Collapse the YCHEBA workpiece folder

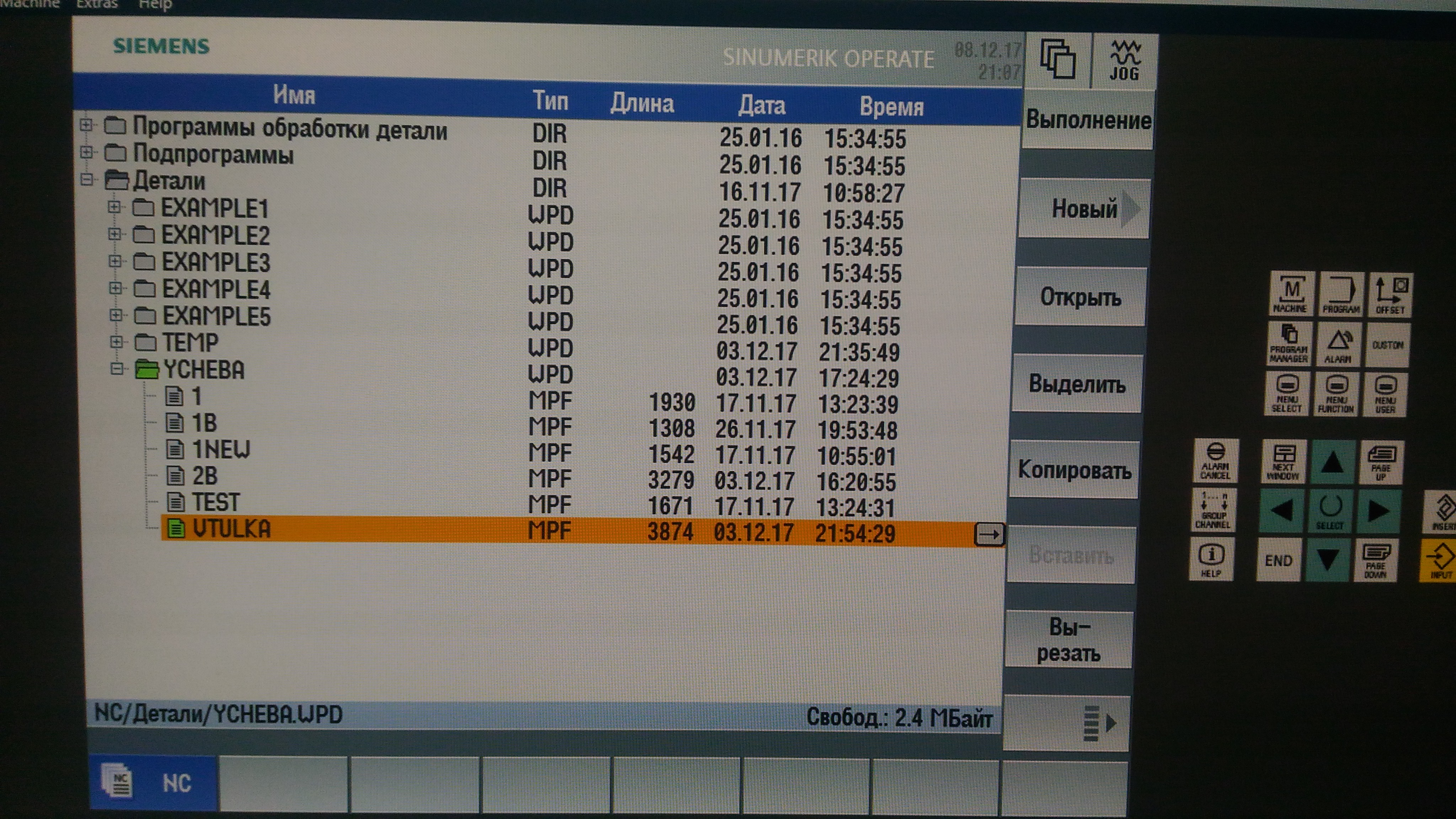click(117, 369)
